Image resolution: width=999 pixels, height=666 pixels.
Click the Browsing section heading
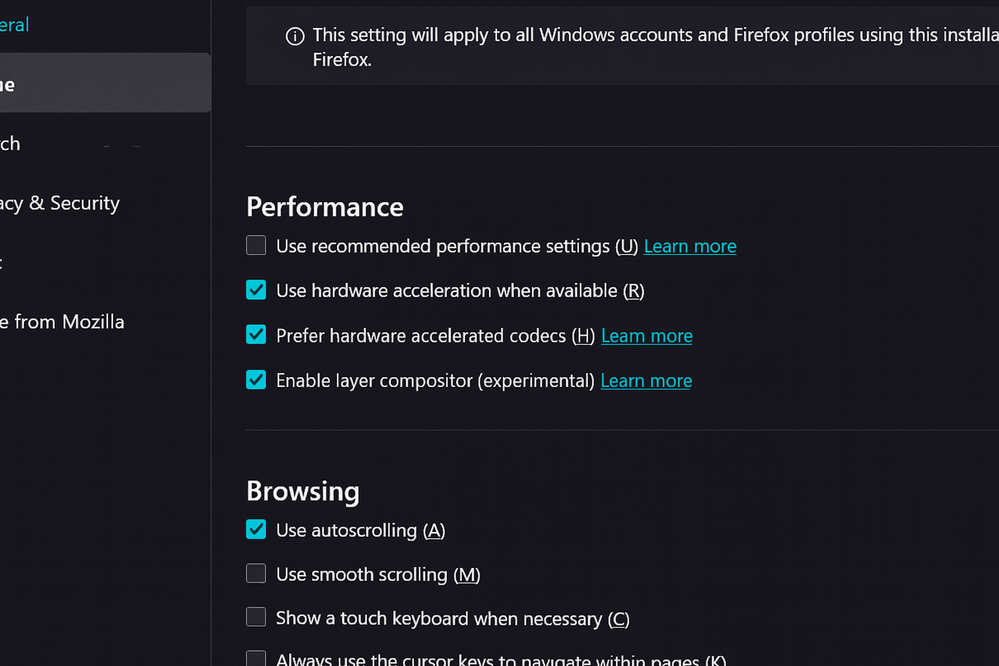pos(302,491)
